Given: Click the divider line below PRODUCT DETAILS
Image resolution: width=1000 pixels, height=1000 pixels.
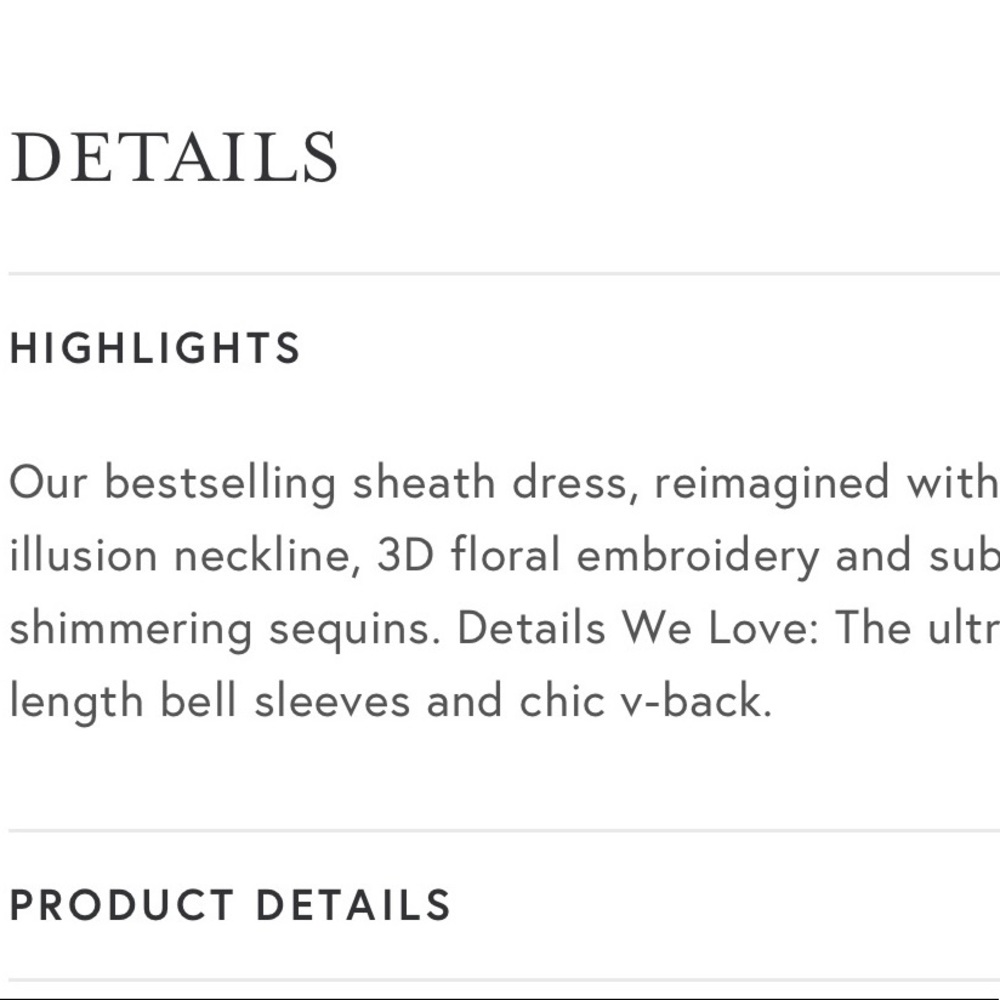Looking at the screenshot, I should click(504, 980).
